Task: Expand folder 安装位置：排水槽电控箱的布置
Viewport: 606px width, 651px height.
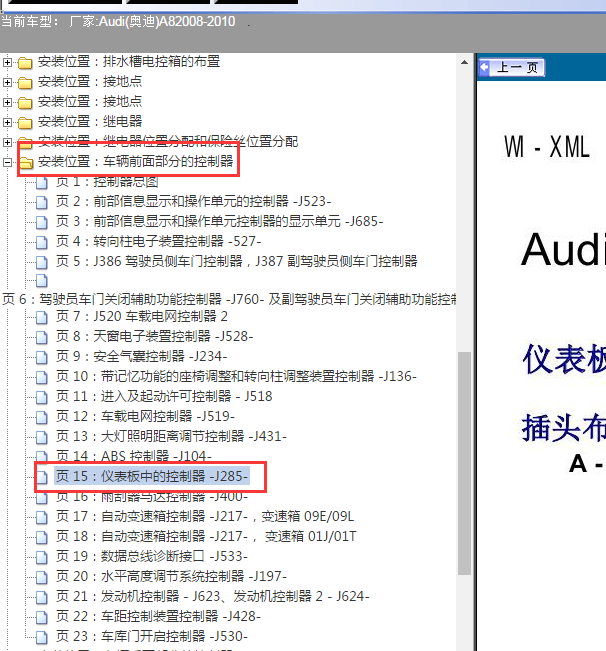Action: 7,62
